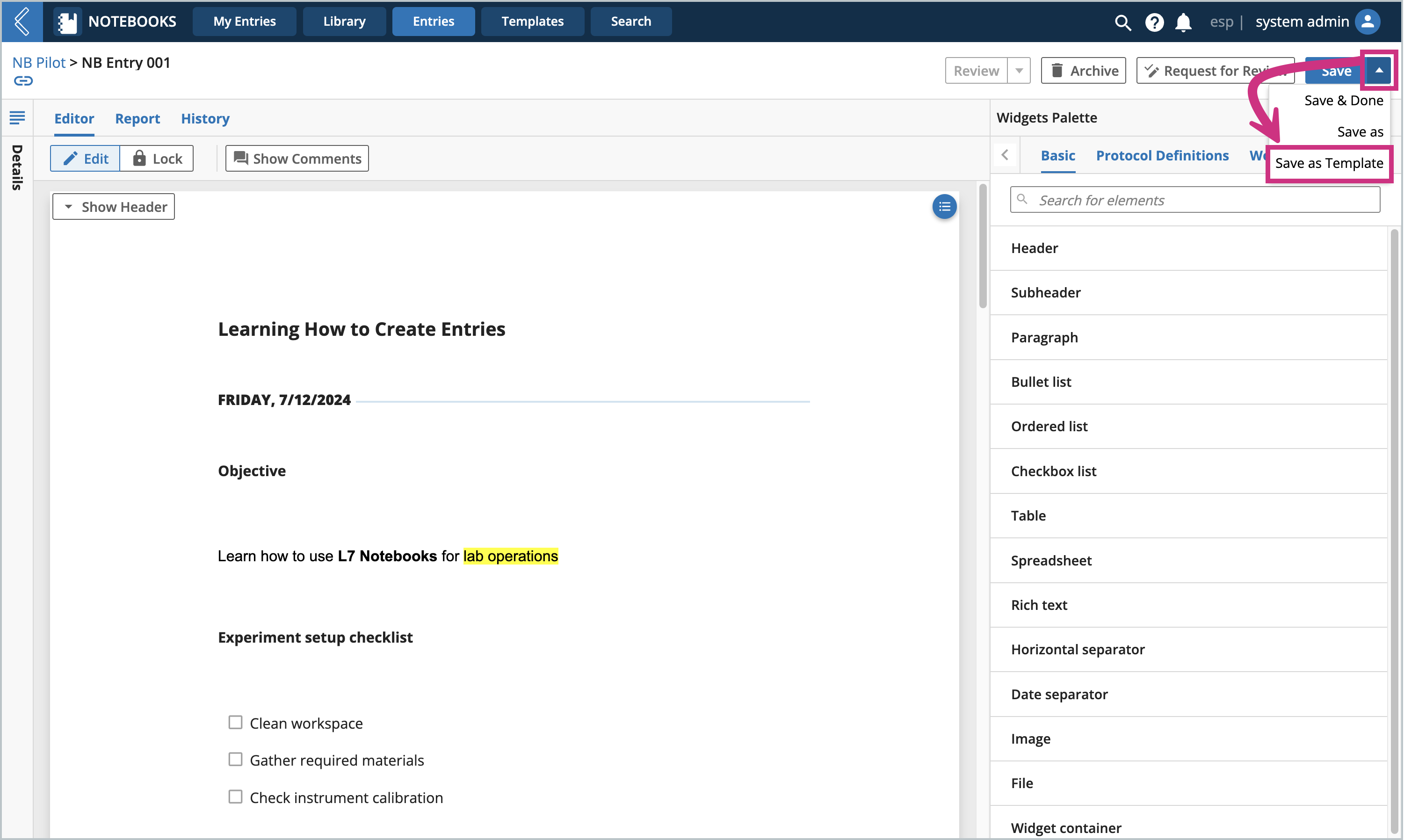Select the Image widget
This screenshot has width=1404, height=840.
click(x=1188, y=739)
